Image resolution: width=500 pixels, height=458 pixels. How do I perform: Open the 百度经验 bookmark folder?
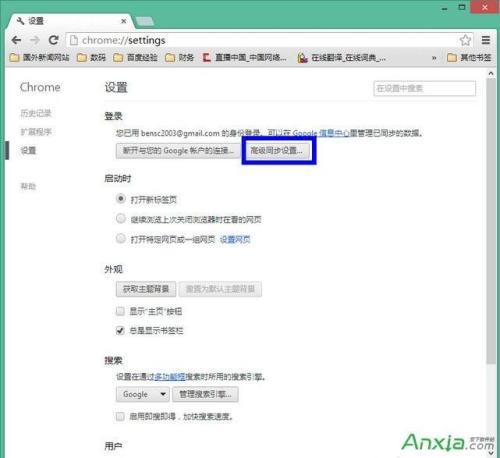point(135,58)
